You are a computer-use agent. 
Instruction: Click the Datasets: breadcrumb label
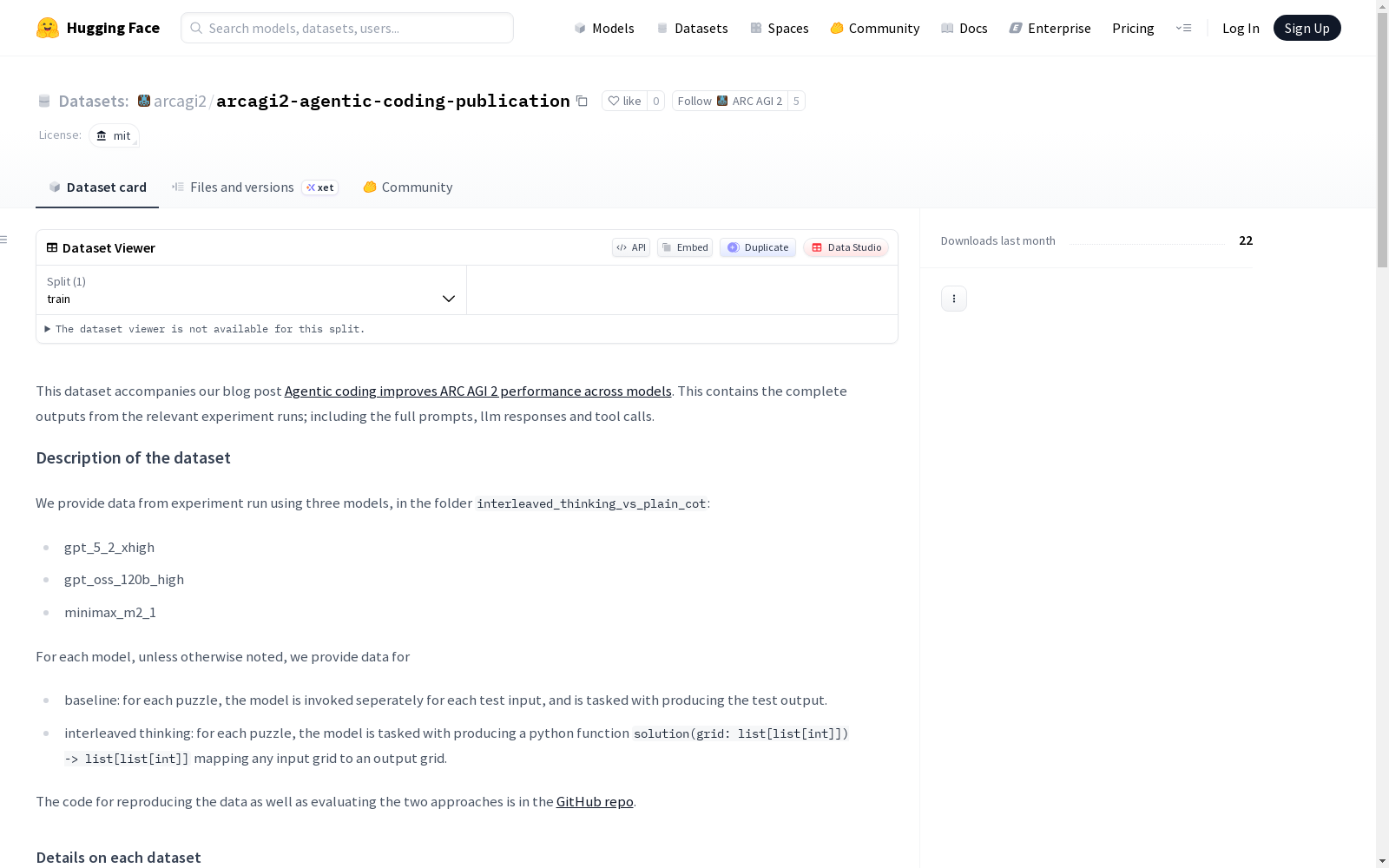click(94, 101)
